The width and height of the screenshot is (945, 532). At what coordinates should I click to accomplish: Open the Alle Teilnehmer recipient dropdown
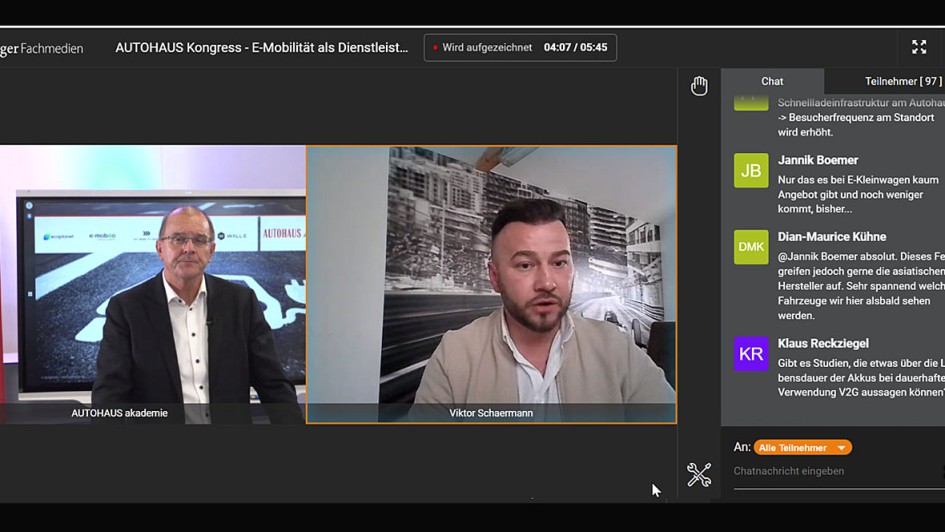(x=802, y=448)
